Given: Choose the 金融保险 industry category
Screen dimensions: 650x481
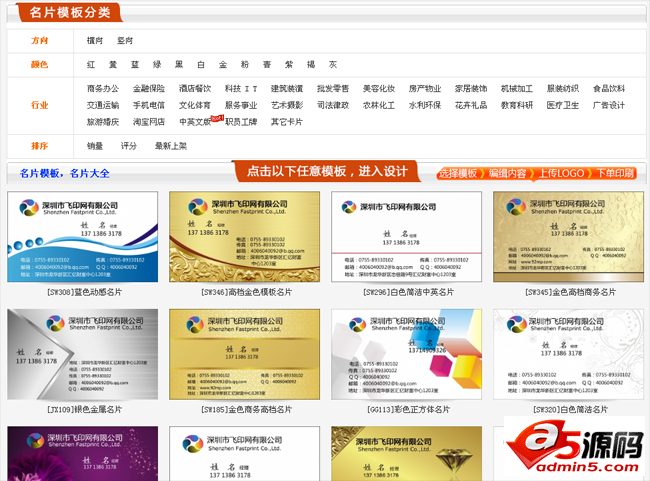Looking at the screenshot, I should 149,89.
